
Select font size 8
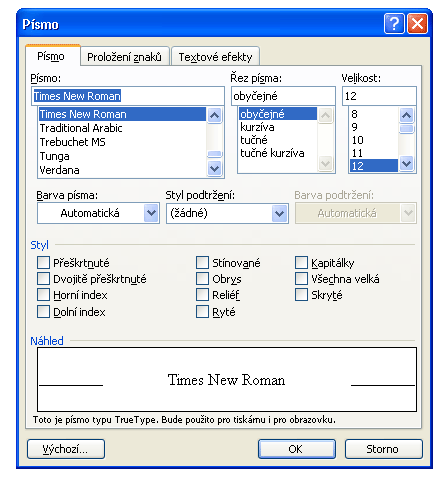[x=374, y=114]
